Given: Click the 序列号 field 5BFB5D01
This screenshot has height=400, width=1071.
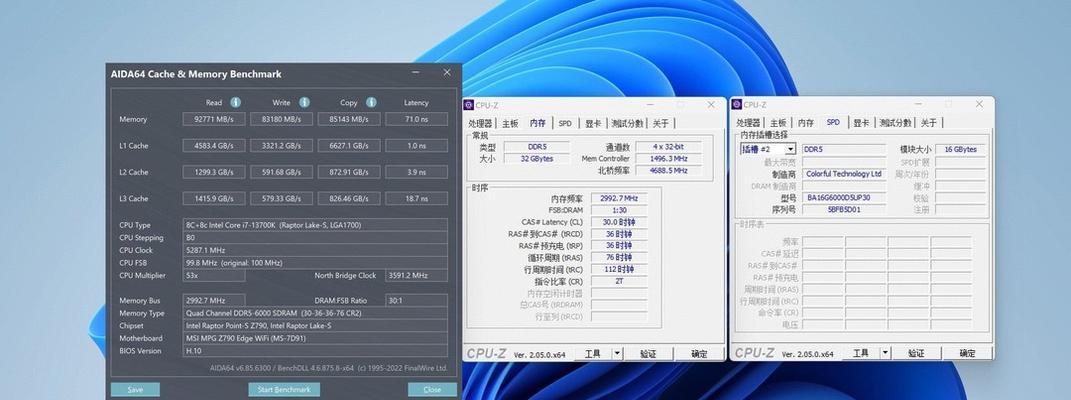Looking at the screenshot, I should [844, 210].
